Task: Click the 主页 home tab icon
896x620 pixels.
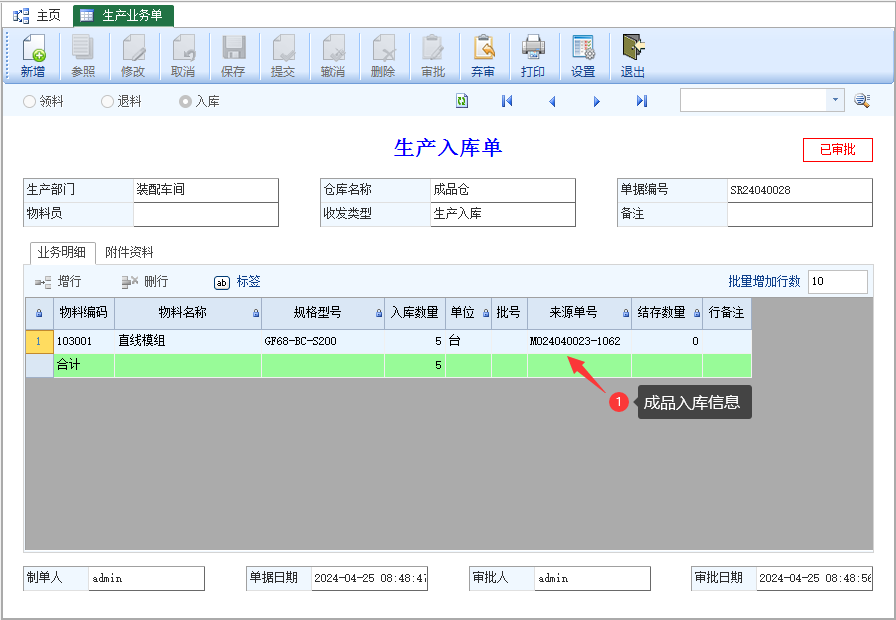Action: tap(21, 15)
